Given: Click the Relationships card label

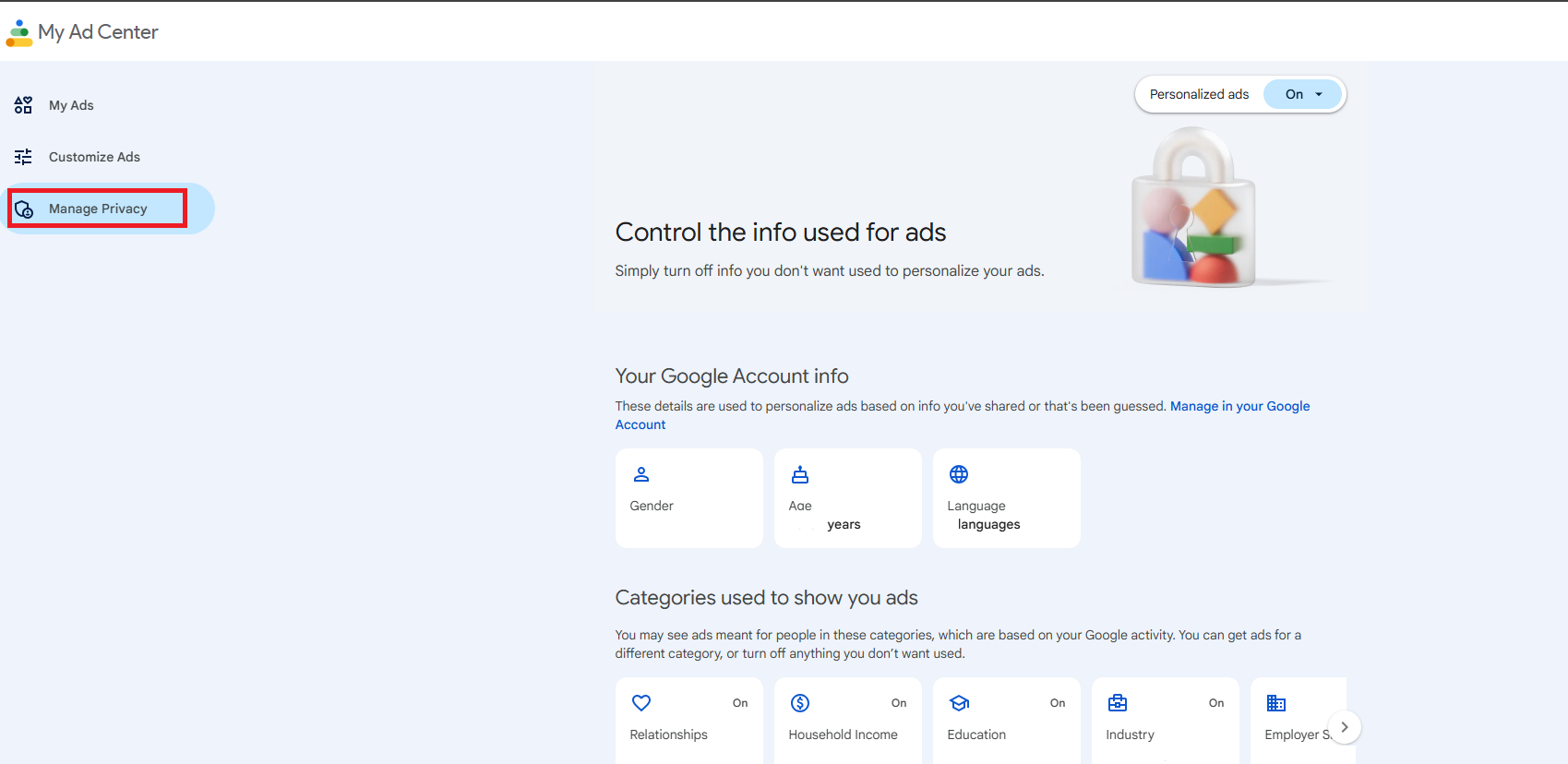Looking at the screenshot, I should [x=668, y=734].
